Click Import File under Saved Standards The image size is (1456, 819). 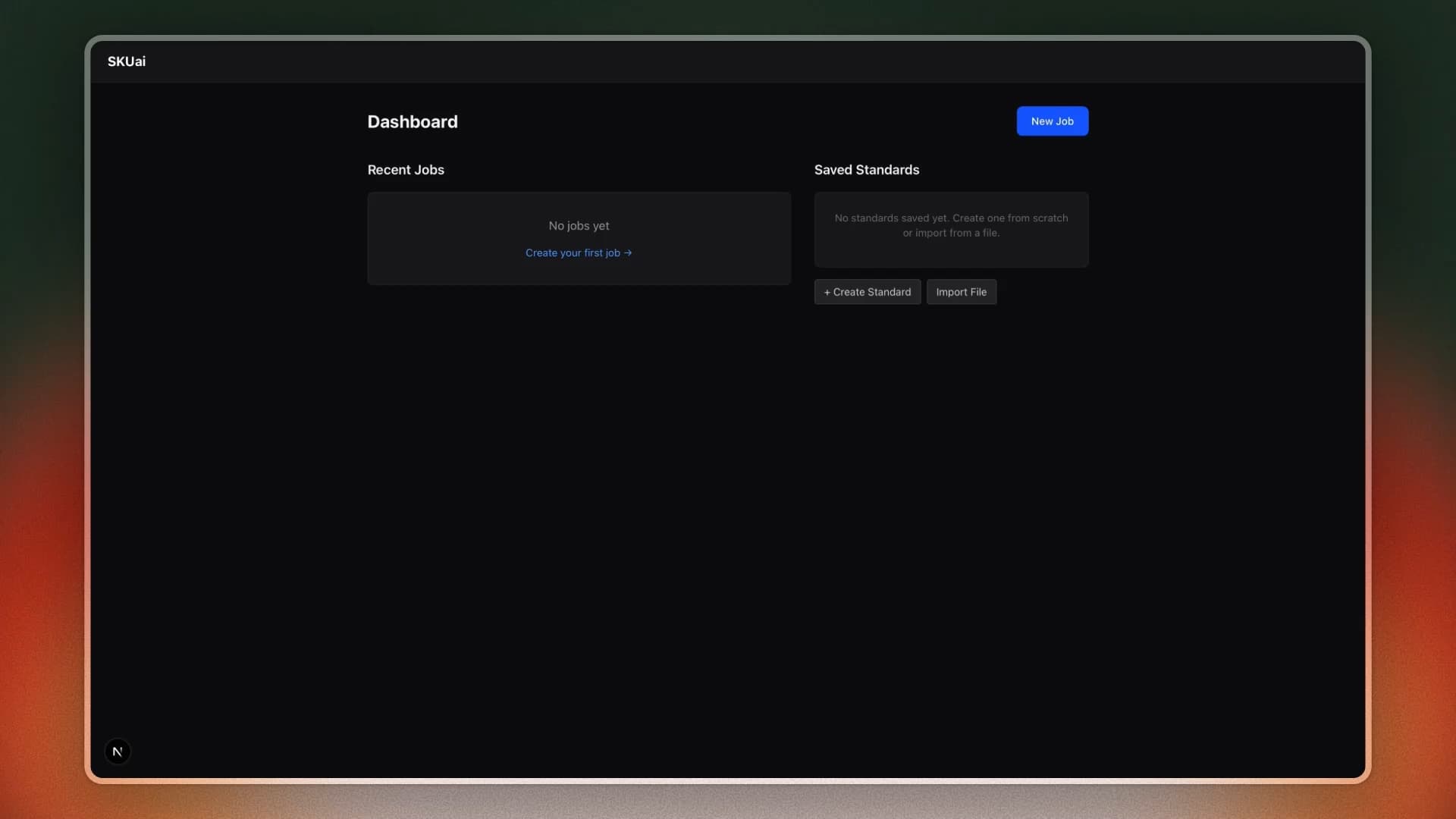pyautogui.click(x=961, y=291)
